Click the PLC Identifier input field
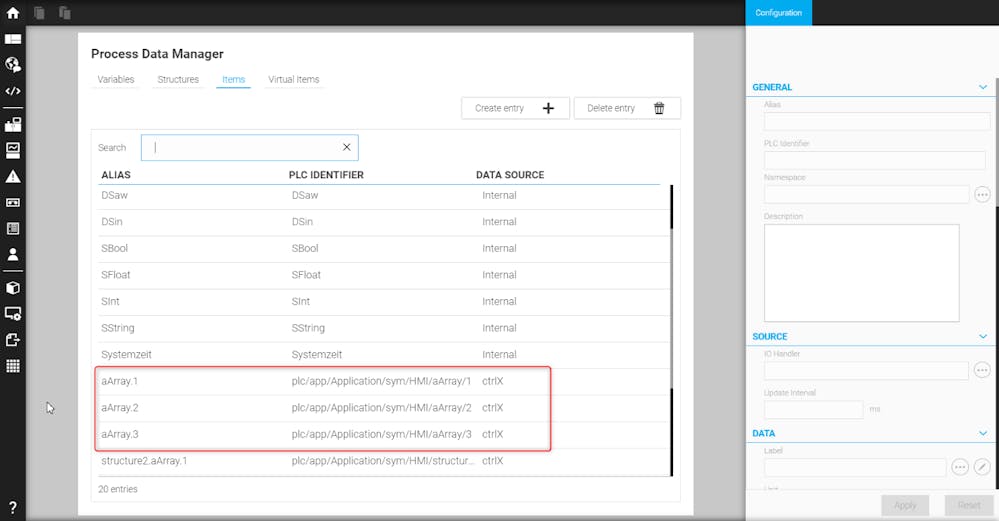The height and width of the screenshot is (521, 999). pyautogui.click(x=874, y=159)
